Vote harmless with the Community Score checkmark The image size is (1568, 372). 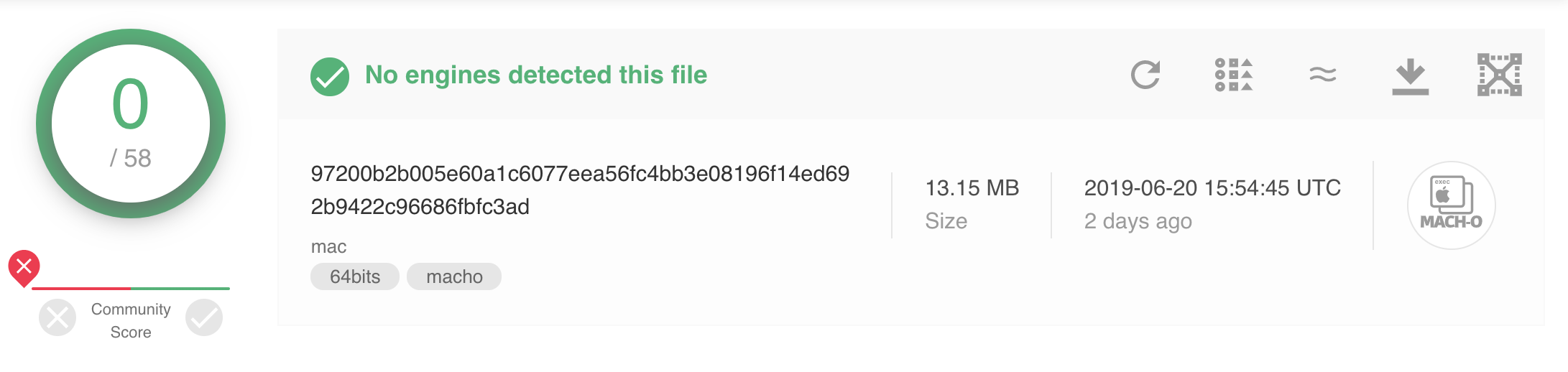[204, 317]
